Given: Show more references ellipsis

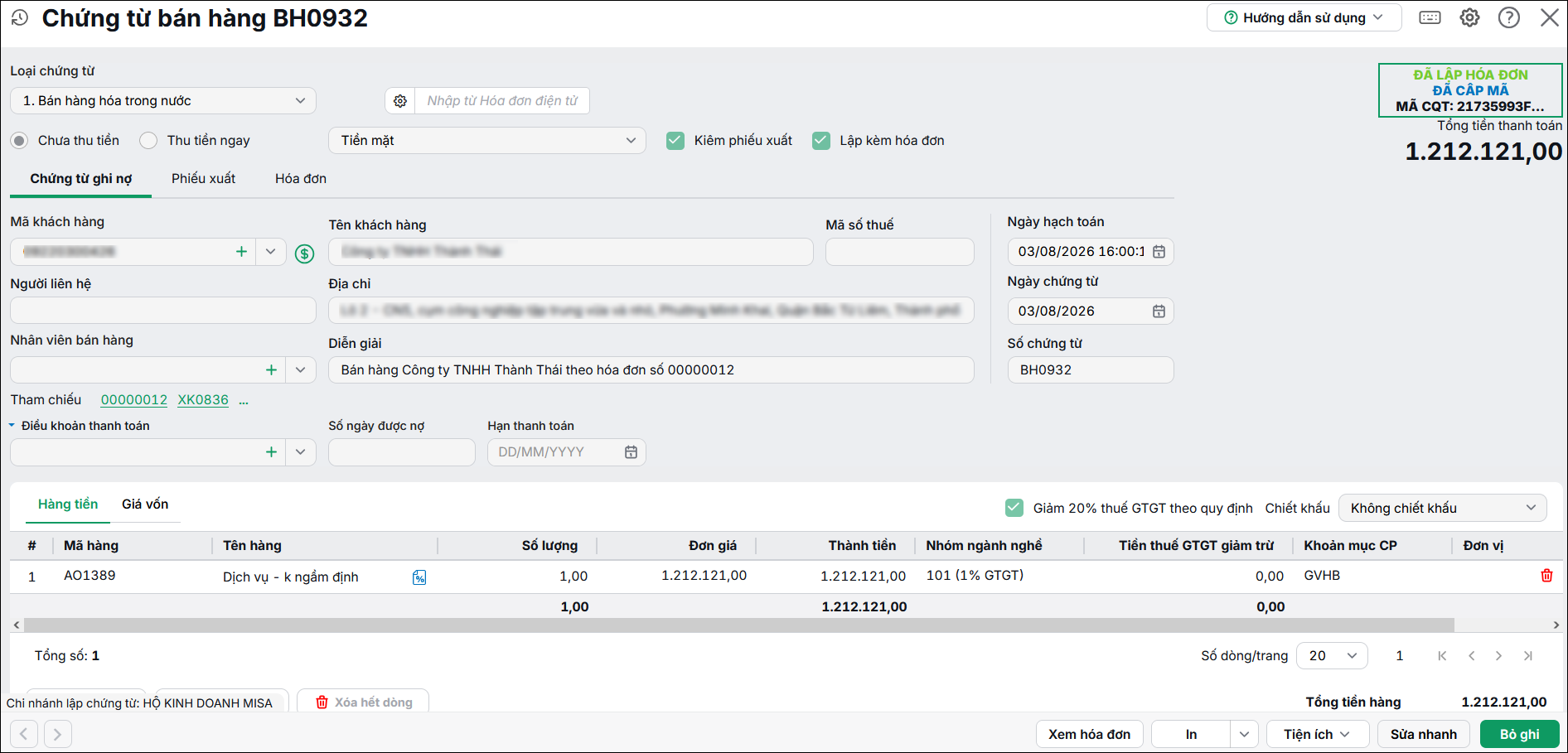Looking at the screenshot, I should 244,401.
